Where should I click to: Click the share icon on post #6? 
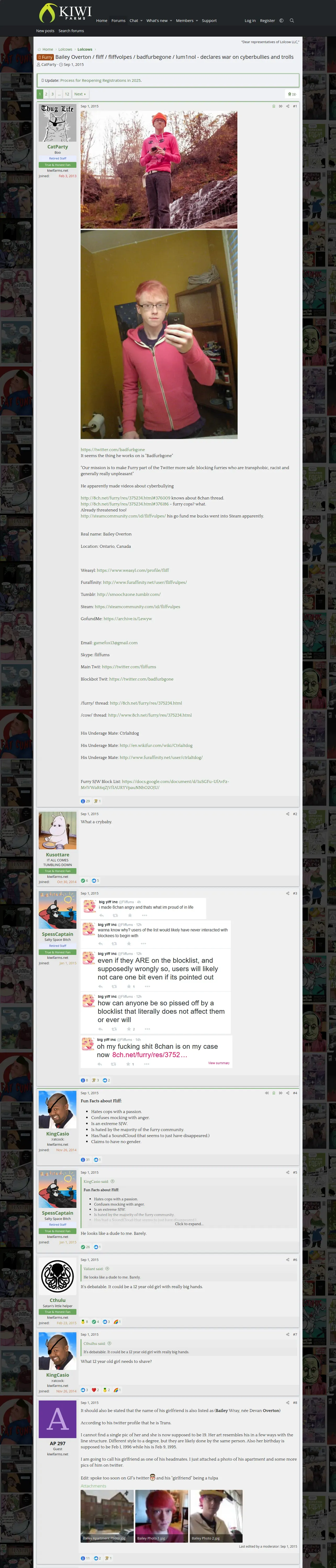tap(288, 1259)
